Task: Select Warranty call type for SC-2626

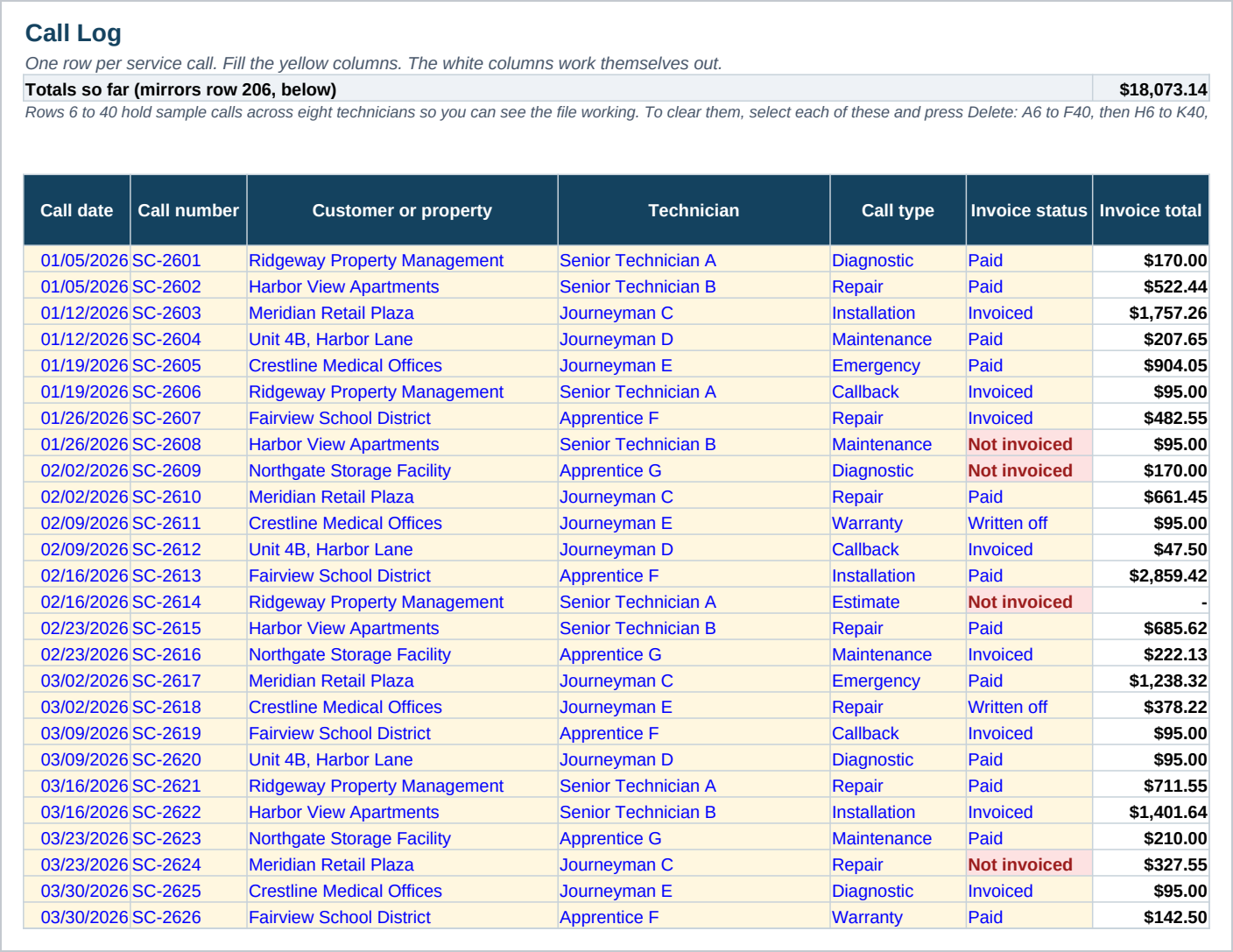Action: [898, 917]
